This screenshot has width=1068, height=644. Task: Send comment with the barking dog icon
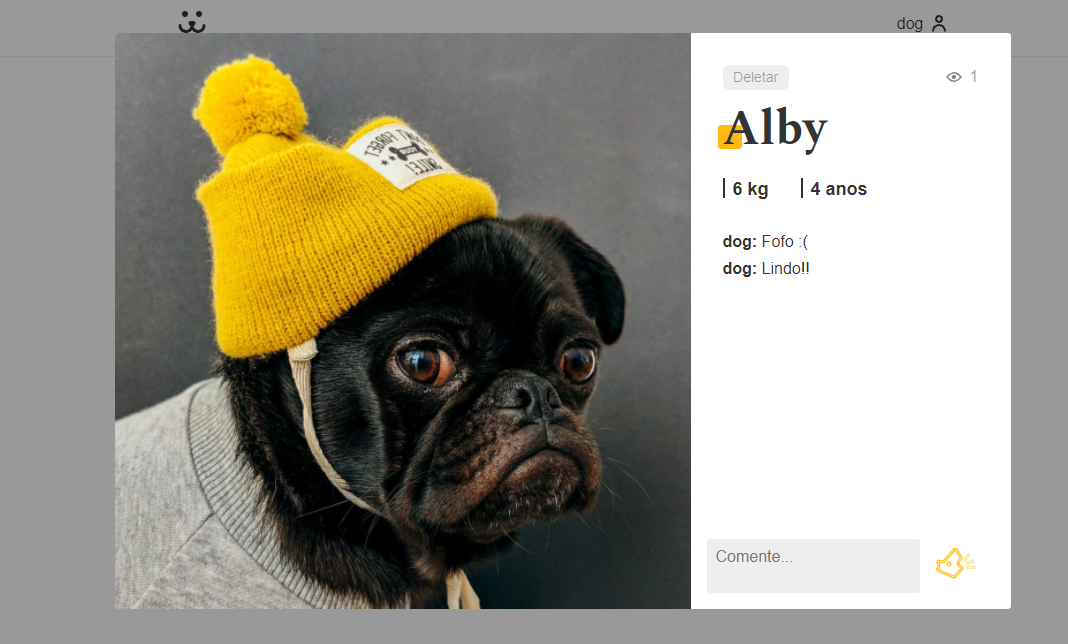(955, 564)
